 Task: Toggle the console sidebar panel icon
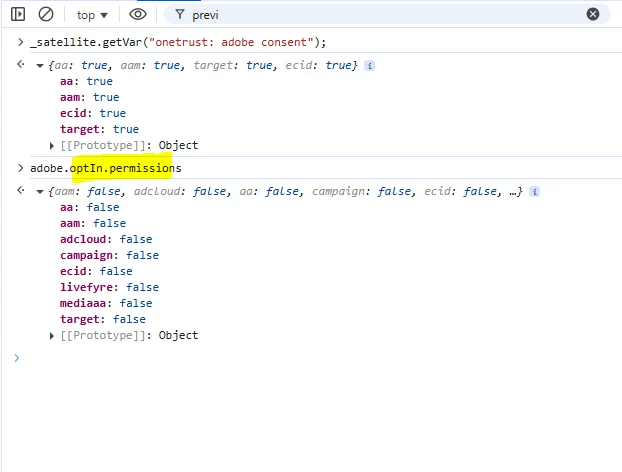coord(18,15)
